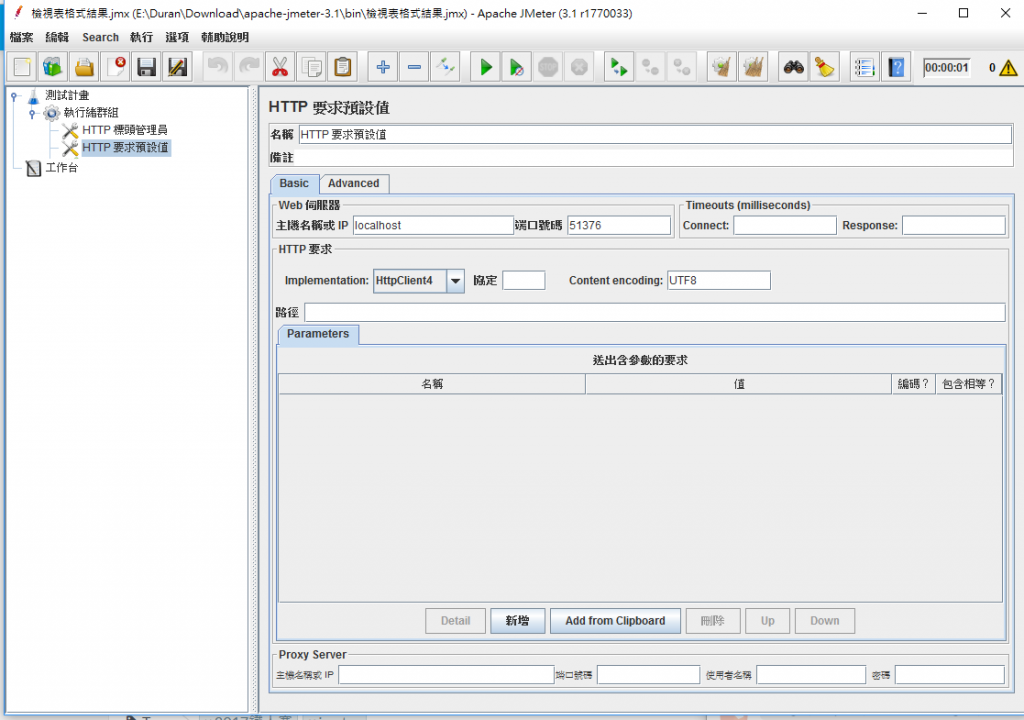Click the New test plan icon
The height and width of the screenshot is (720, 1024).
[x=22, y=67]
